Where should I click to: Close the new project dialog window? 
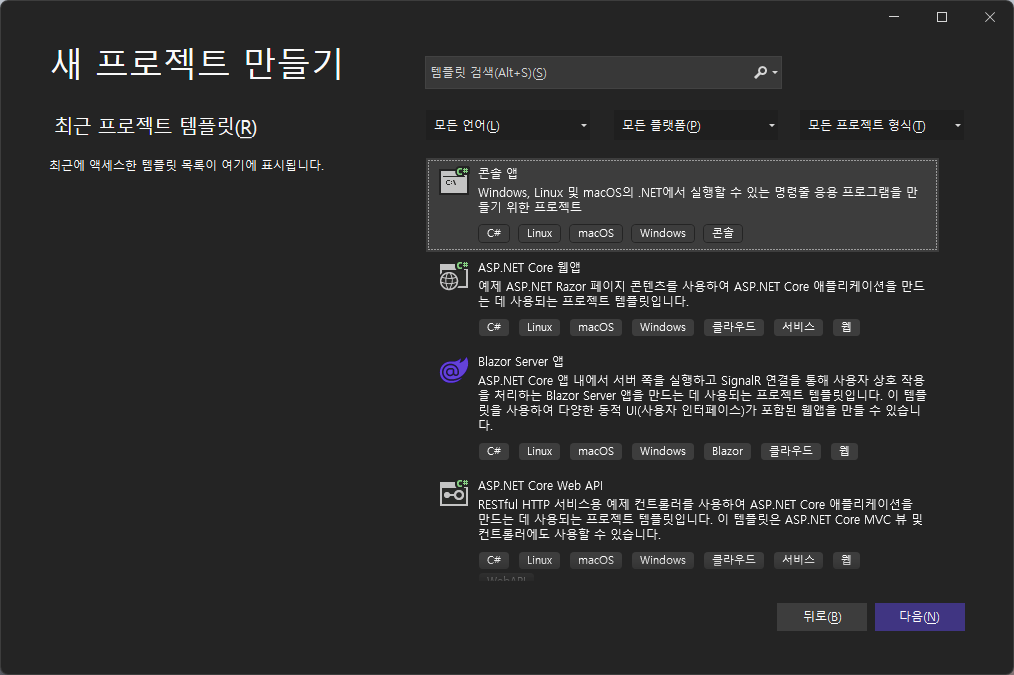pos(989,17)
